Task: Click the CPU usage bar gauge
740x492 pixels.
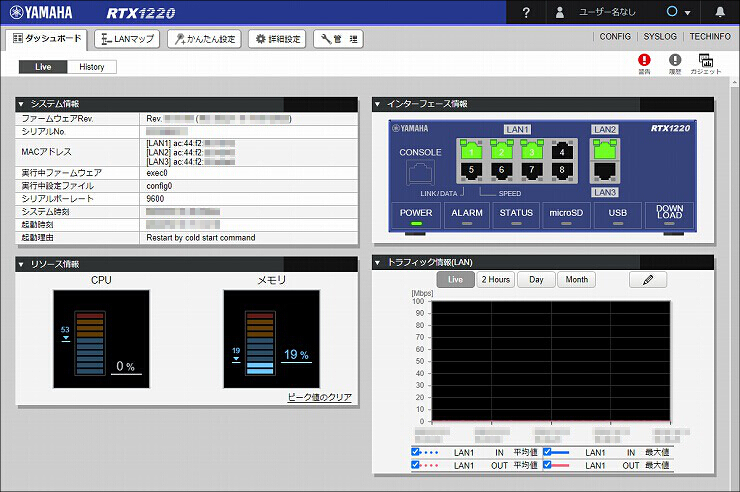Action: [90, 343]
